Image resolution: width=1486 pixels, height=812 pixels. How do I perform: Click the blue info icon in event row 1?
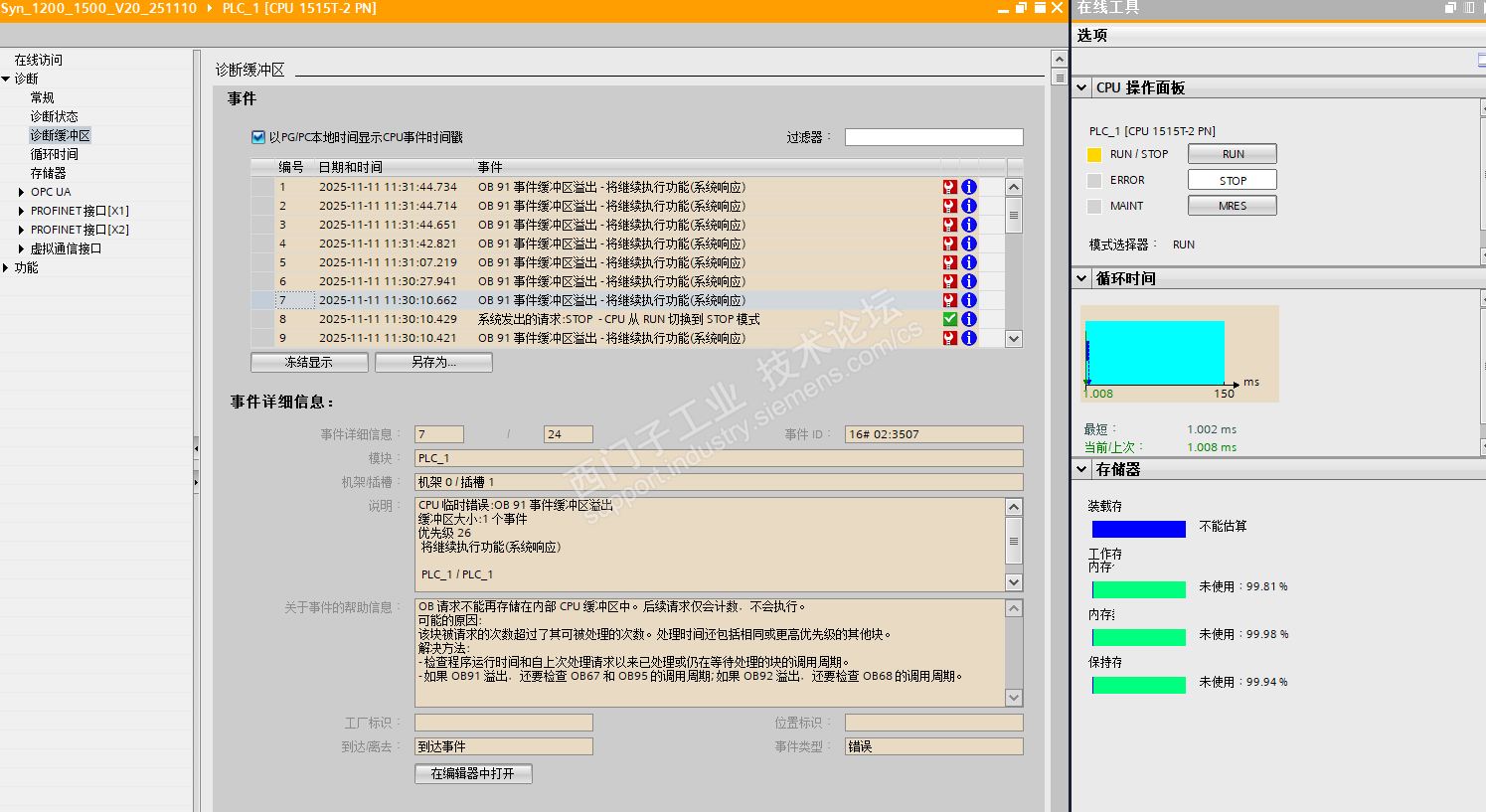[969, 187]
